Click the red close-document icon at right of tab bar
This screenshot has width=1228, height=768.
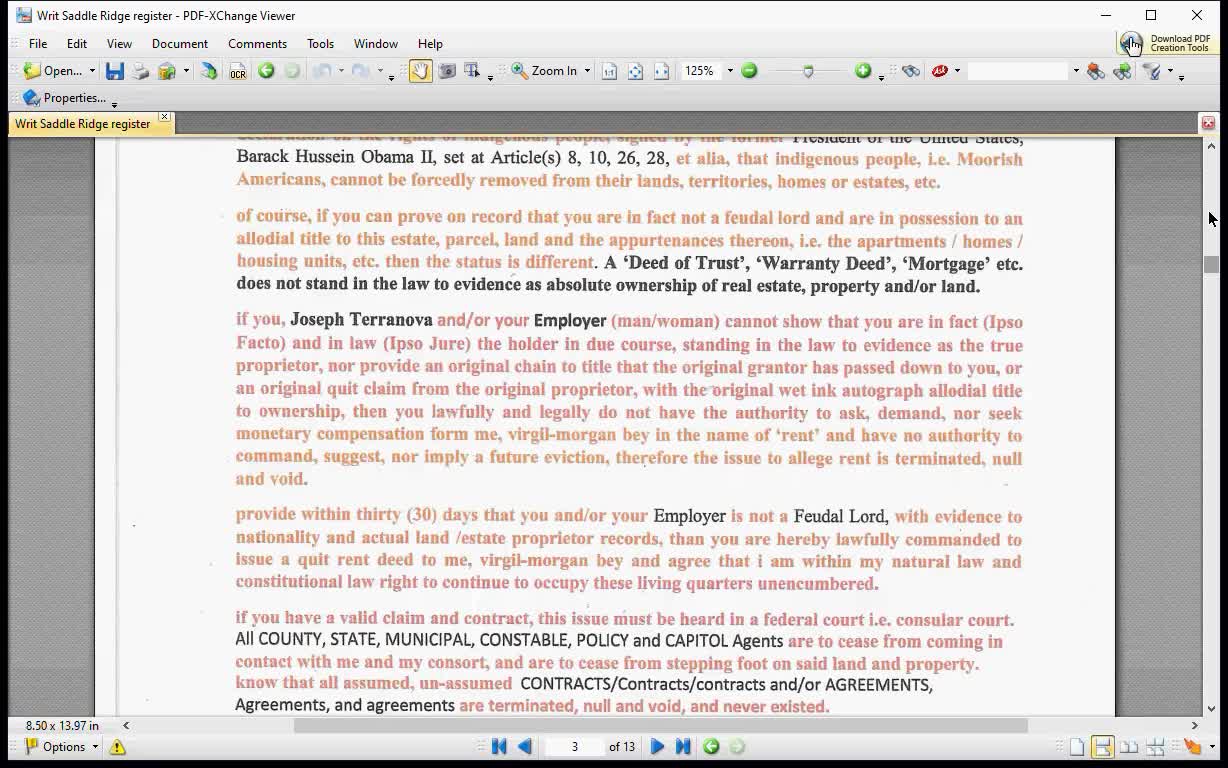pyautogui.click(x=1208, y=123)
